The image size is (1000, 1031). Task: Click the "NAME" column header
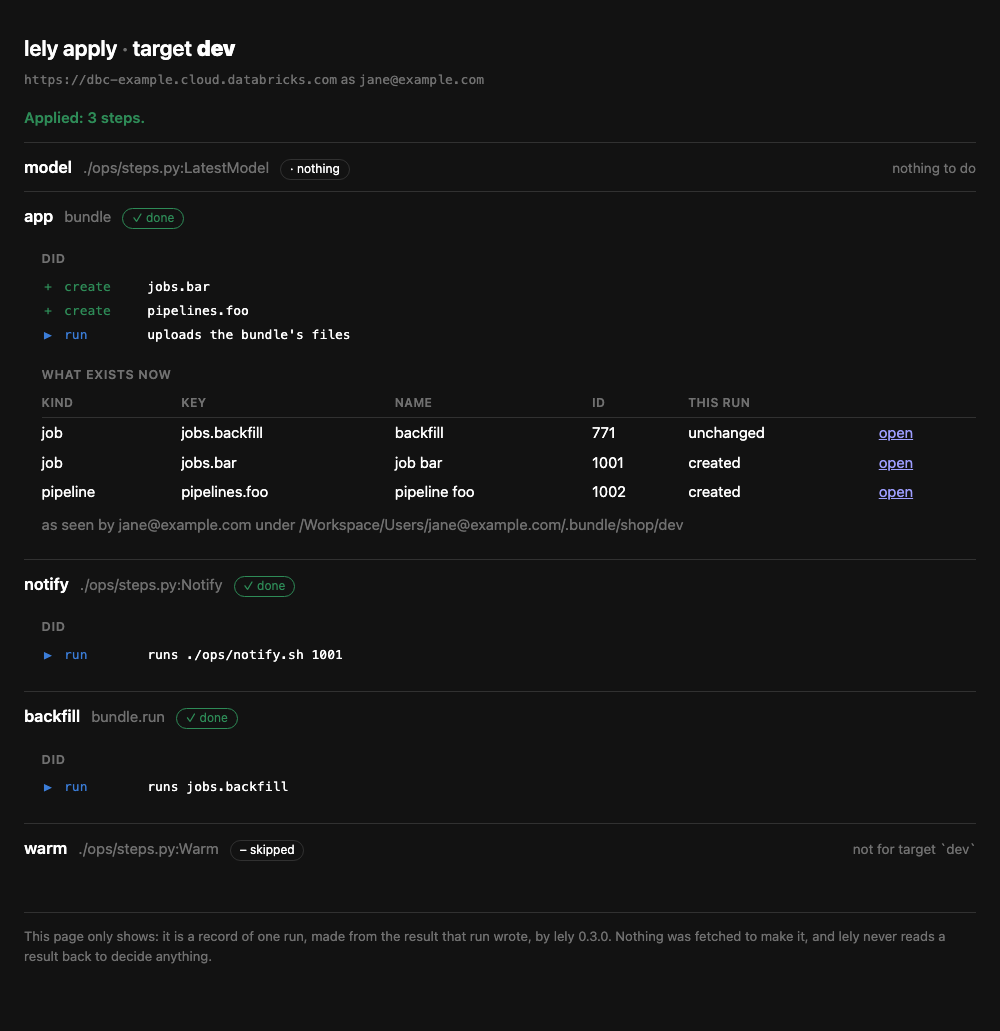(414, 402)
